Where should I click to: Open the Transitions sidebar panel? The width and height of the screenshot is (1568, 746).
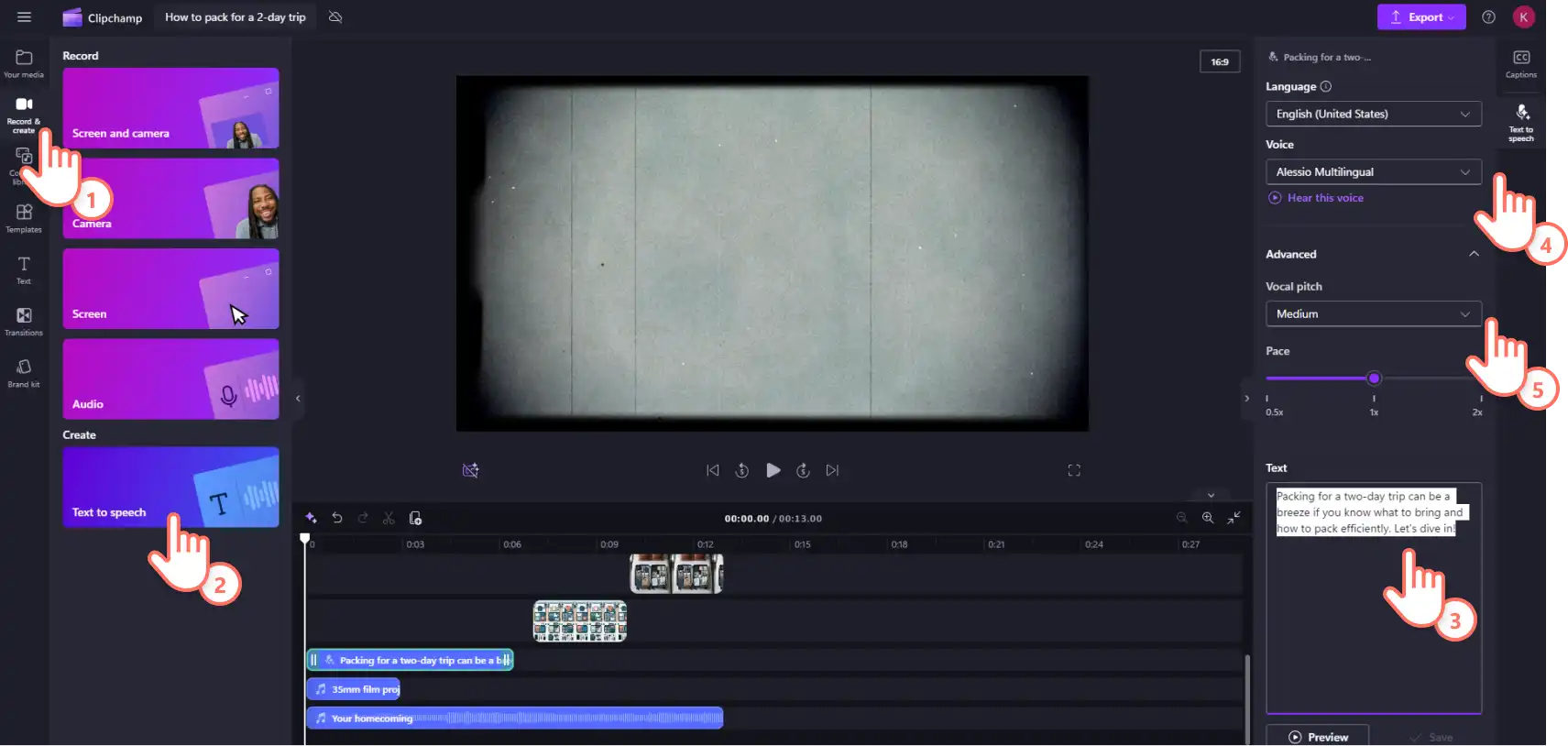[x=24, y=321]
